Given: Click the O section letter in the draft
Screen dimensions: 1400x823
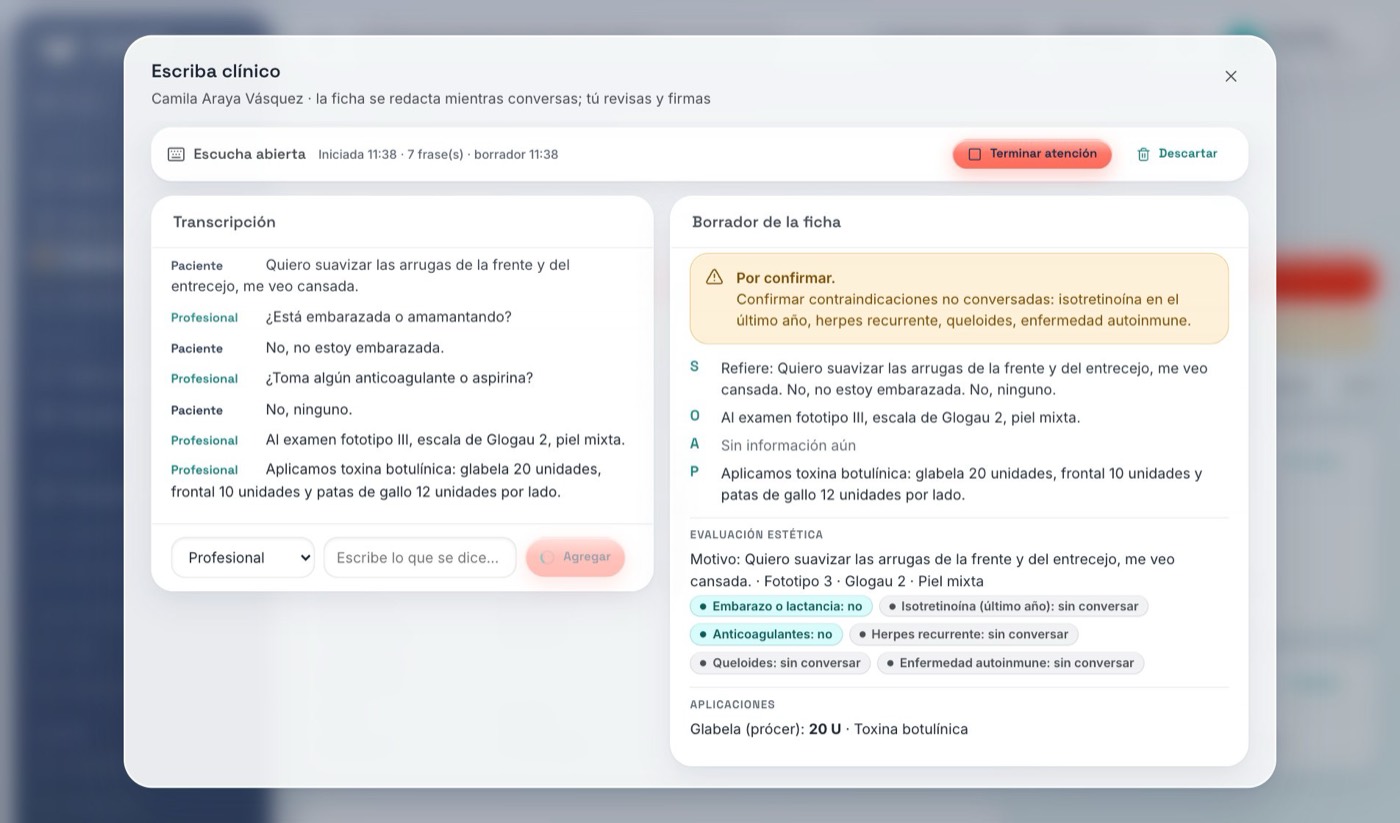Looking at the screenshot, I should [695, 416].
